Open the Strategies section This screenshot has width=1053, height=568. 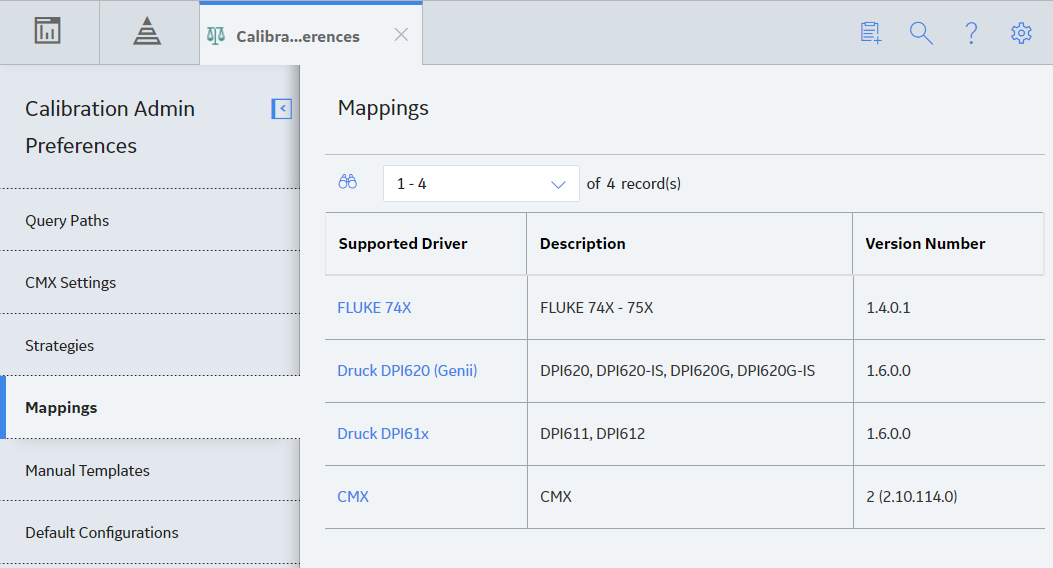point(150,345)
